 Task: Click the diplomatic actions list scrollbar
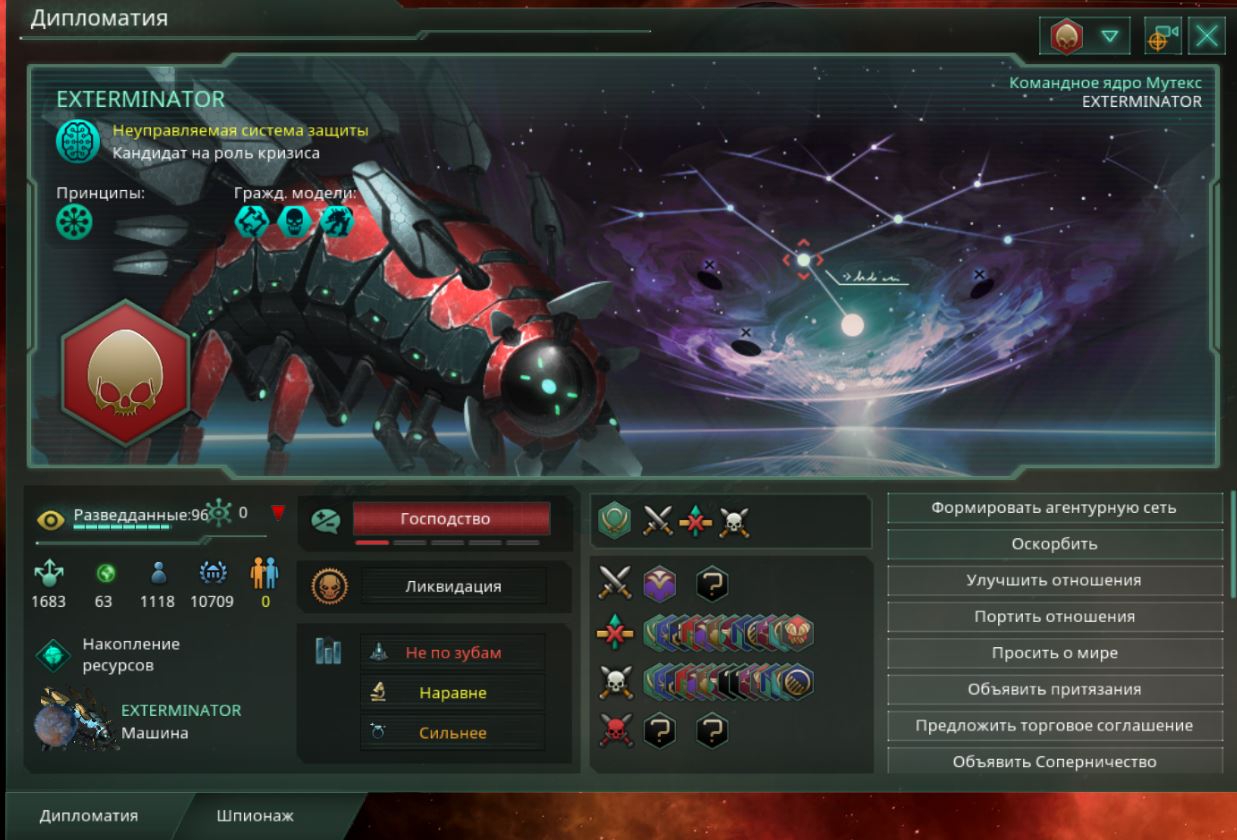[1233, 545]
